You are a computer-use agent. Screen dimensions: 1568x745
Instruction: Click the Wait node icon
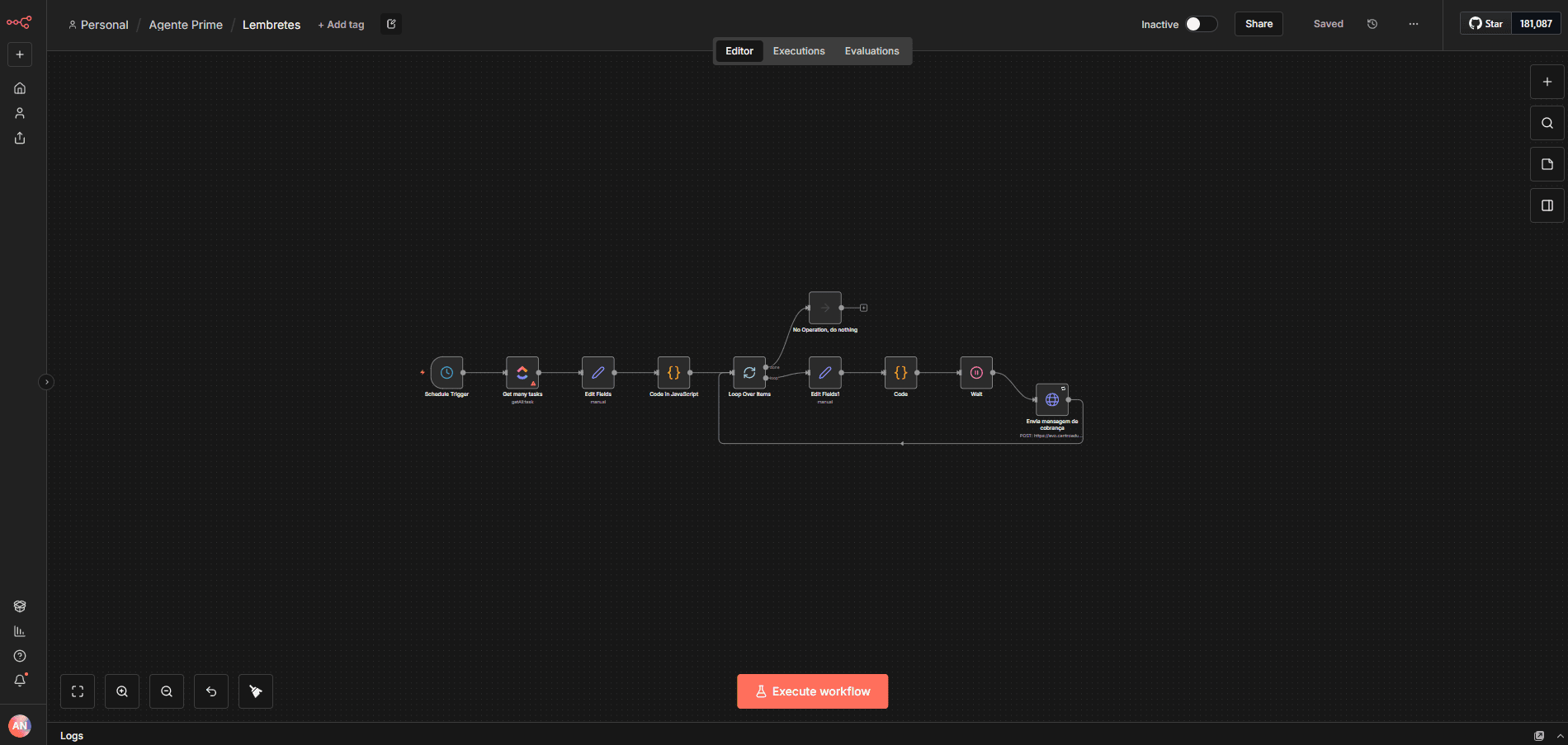976,373
